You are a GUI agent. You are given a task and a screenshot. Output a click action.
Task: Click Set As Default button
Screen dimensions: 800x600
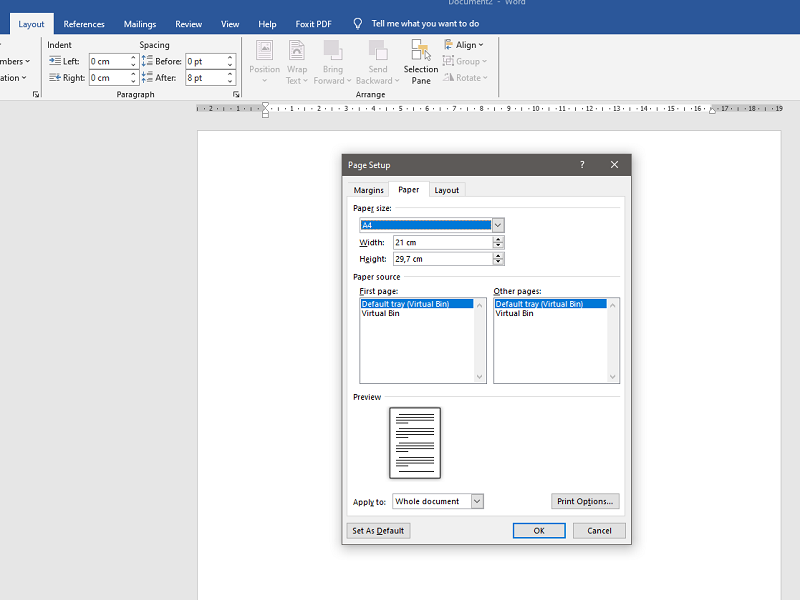pyautogui.click(x=378, y=531)
